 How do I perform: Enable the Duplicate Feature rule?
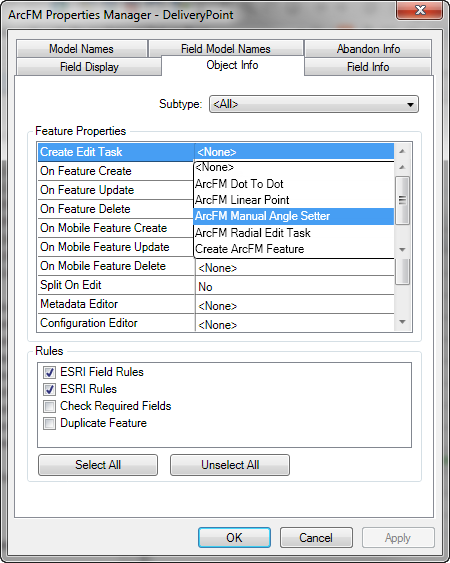point(49,423)
